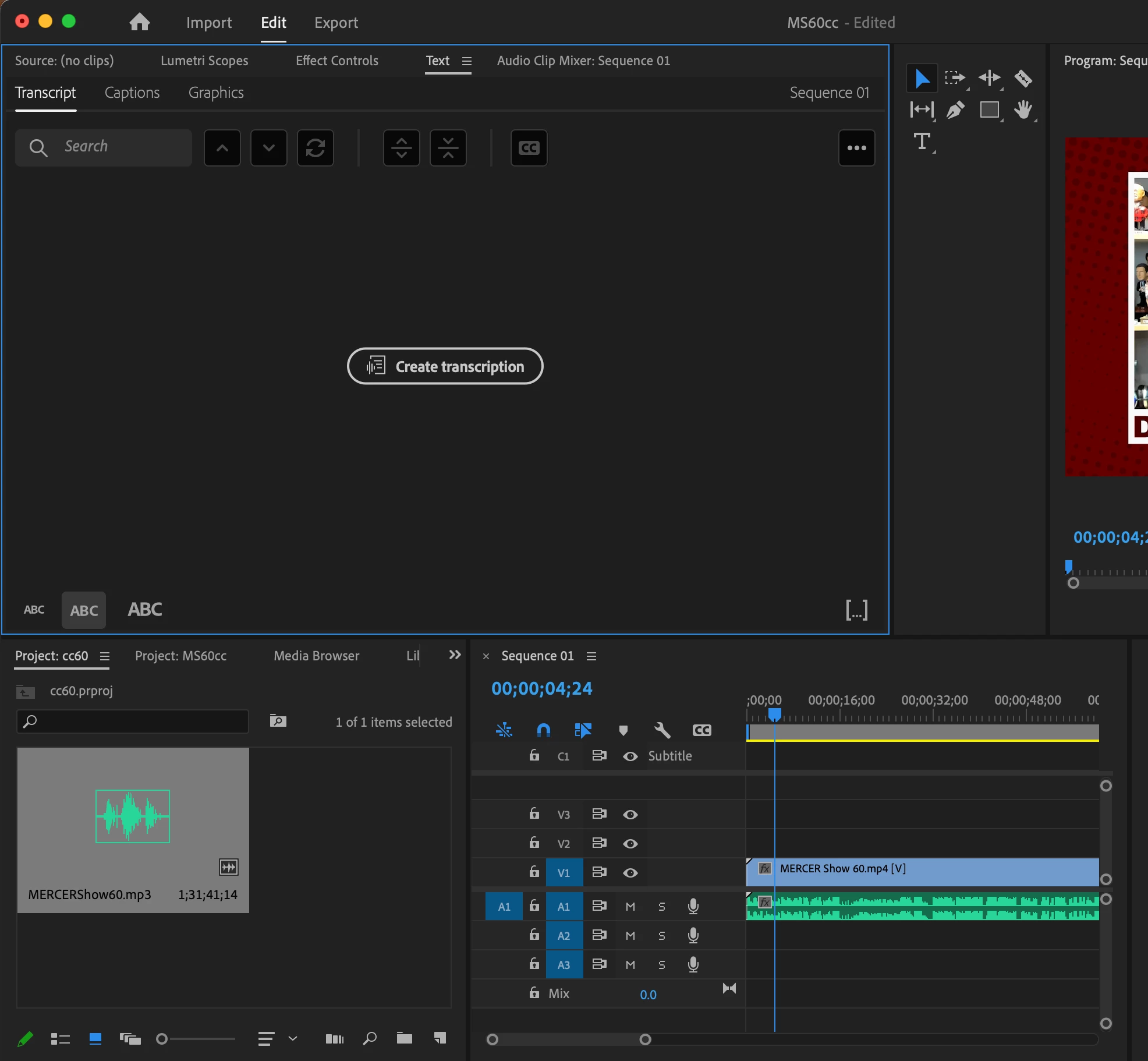
Task: Open the Effect Controls tab
Action: point(336,61)
